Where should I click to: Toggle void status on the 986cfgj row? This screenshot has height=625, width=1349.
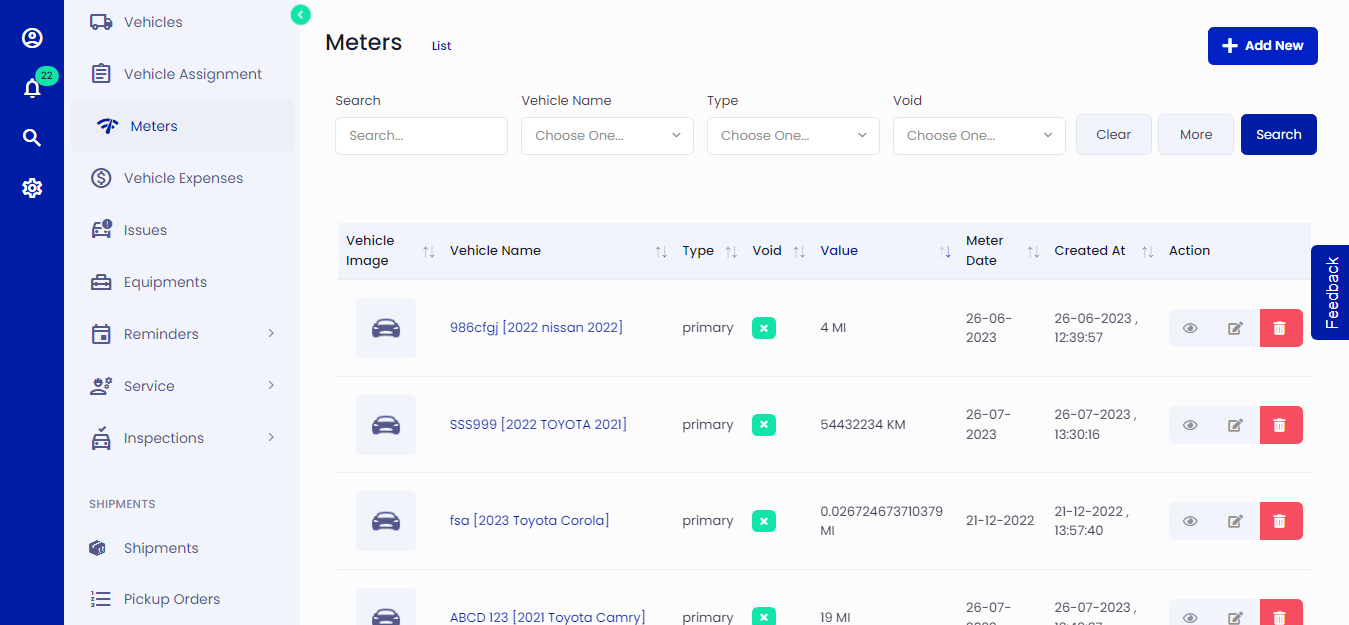coord(764,327)
